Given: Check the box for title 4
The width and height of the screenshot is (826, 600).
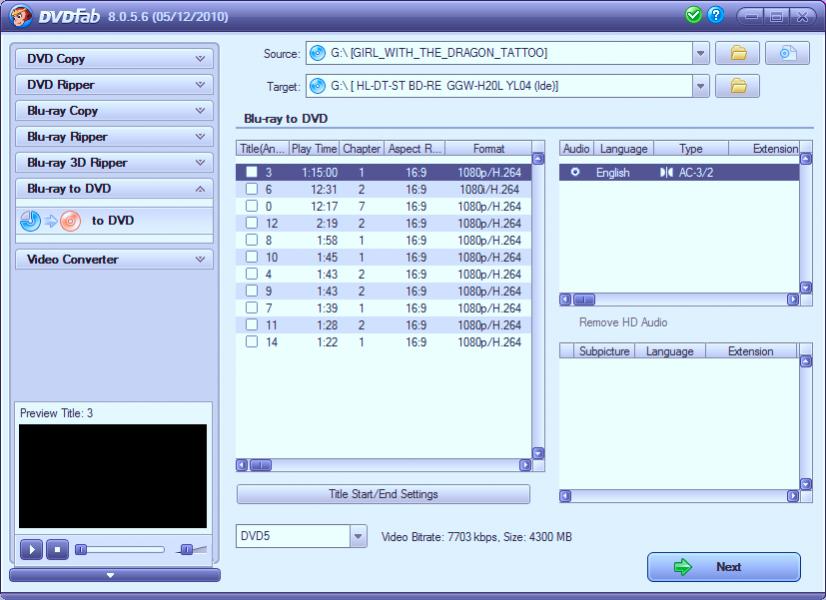Looking at the screenshot, I should [252, 274].
